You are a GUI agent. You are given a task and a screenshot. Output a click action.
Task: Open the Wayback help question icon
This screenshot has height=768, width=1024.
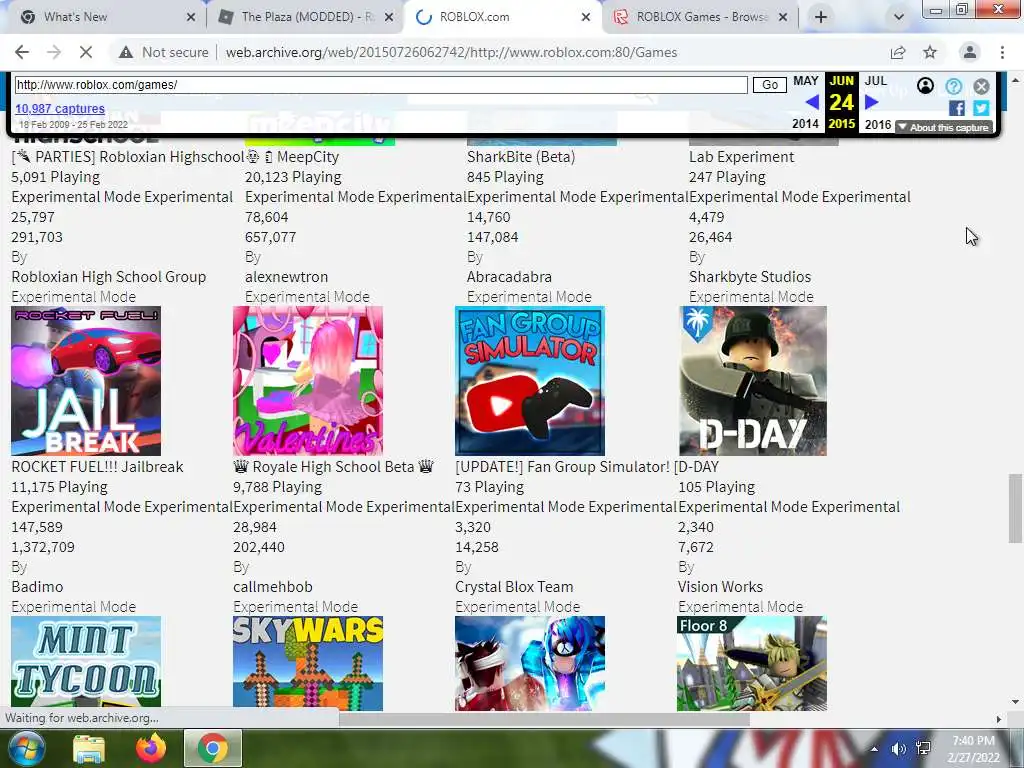(953, 86)
